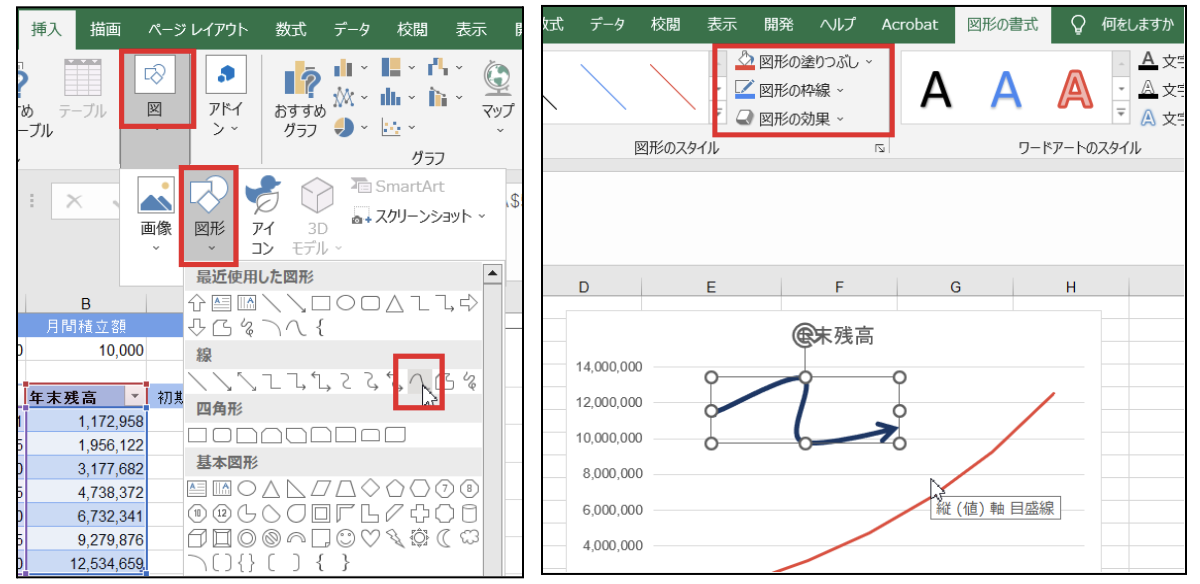The width and height of the screenshot is (1200, 584).
Task: Open the 画像 pictures button
Action: tap(155, 215)
